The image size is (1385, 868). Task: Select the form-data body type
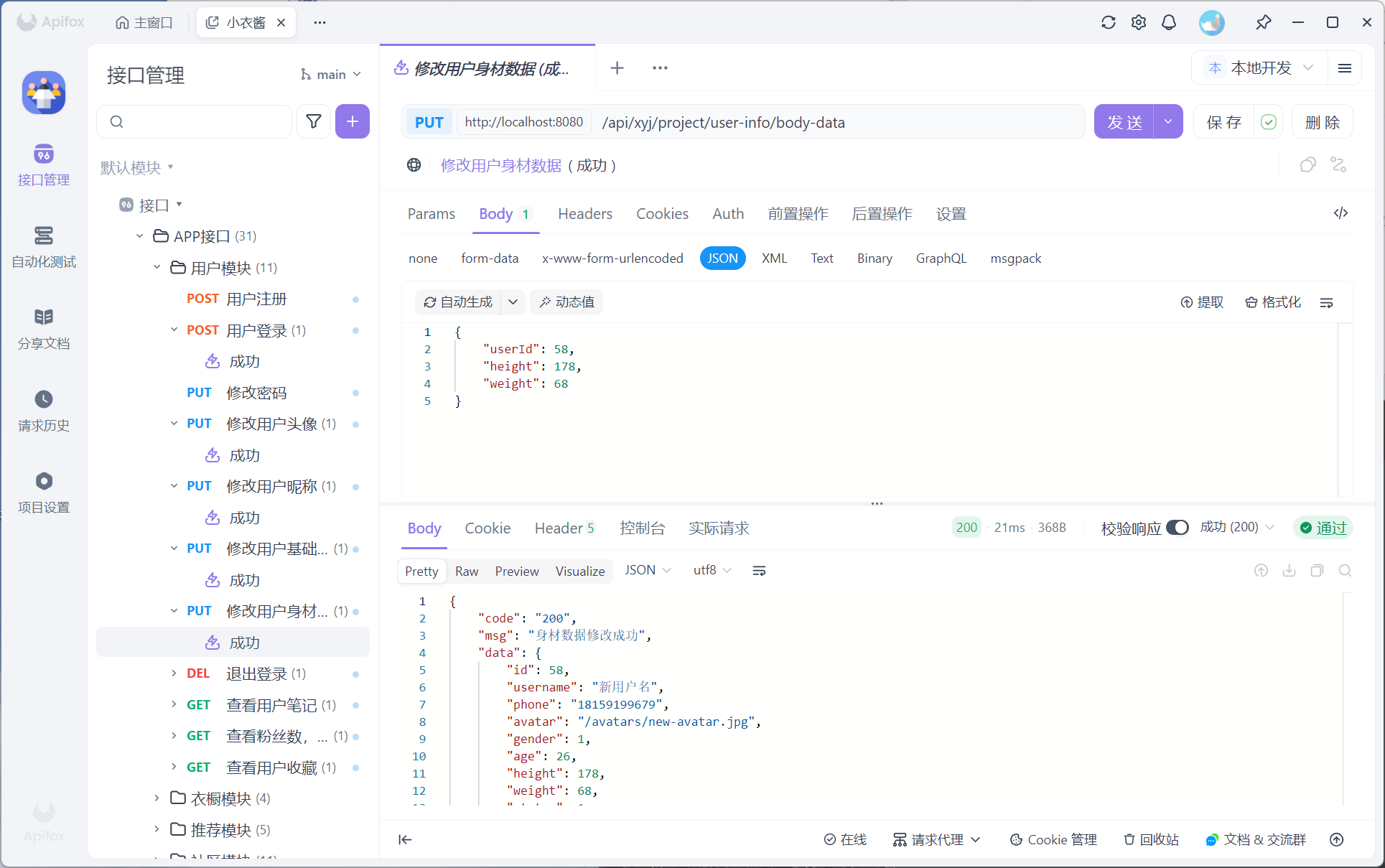click(x=490, y=258)
